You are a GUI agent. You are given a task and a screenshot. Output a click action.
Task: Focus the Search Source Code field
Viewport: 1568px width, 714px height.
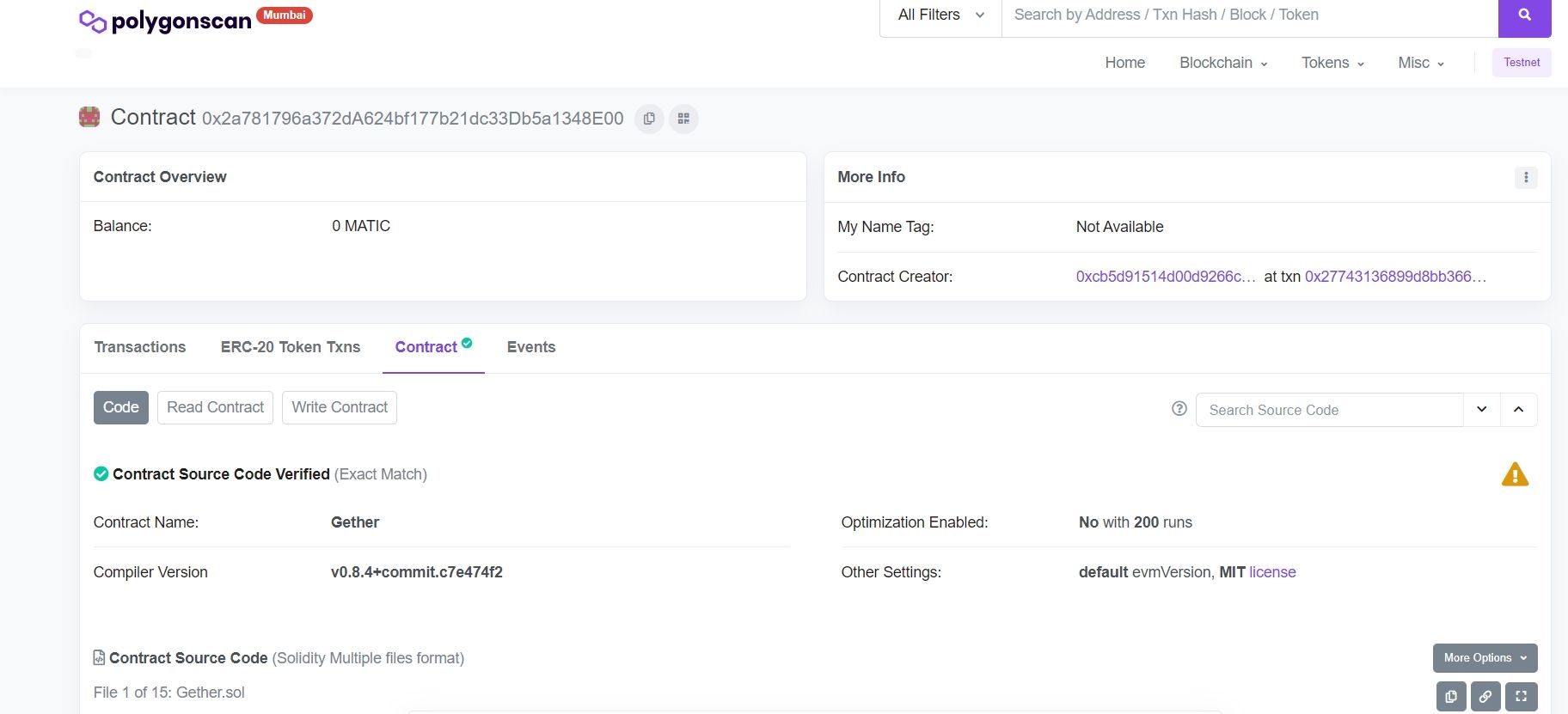click(x=1330, y=410)
